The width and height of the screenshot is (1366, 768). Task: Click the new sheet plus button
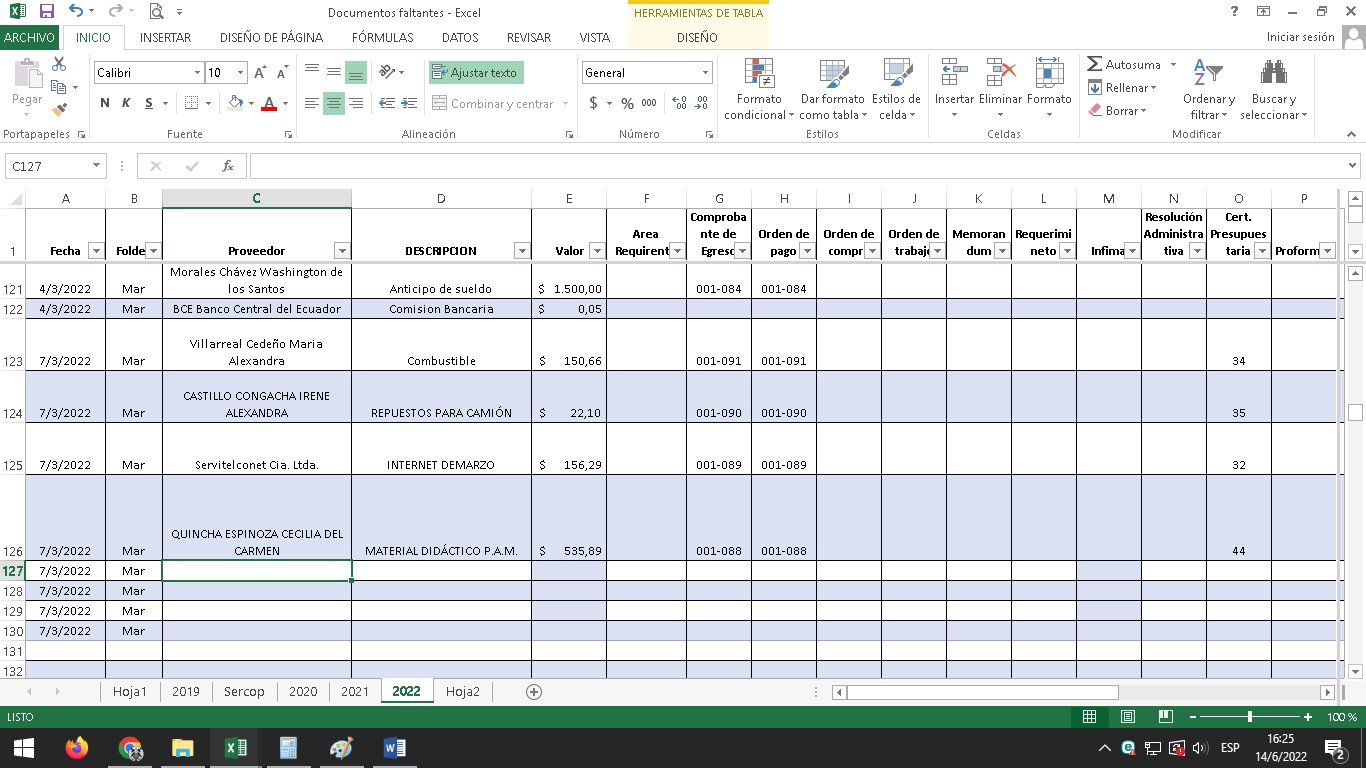click(x=534, y=691)
